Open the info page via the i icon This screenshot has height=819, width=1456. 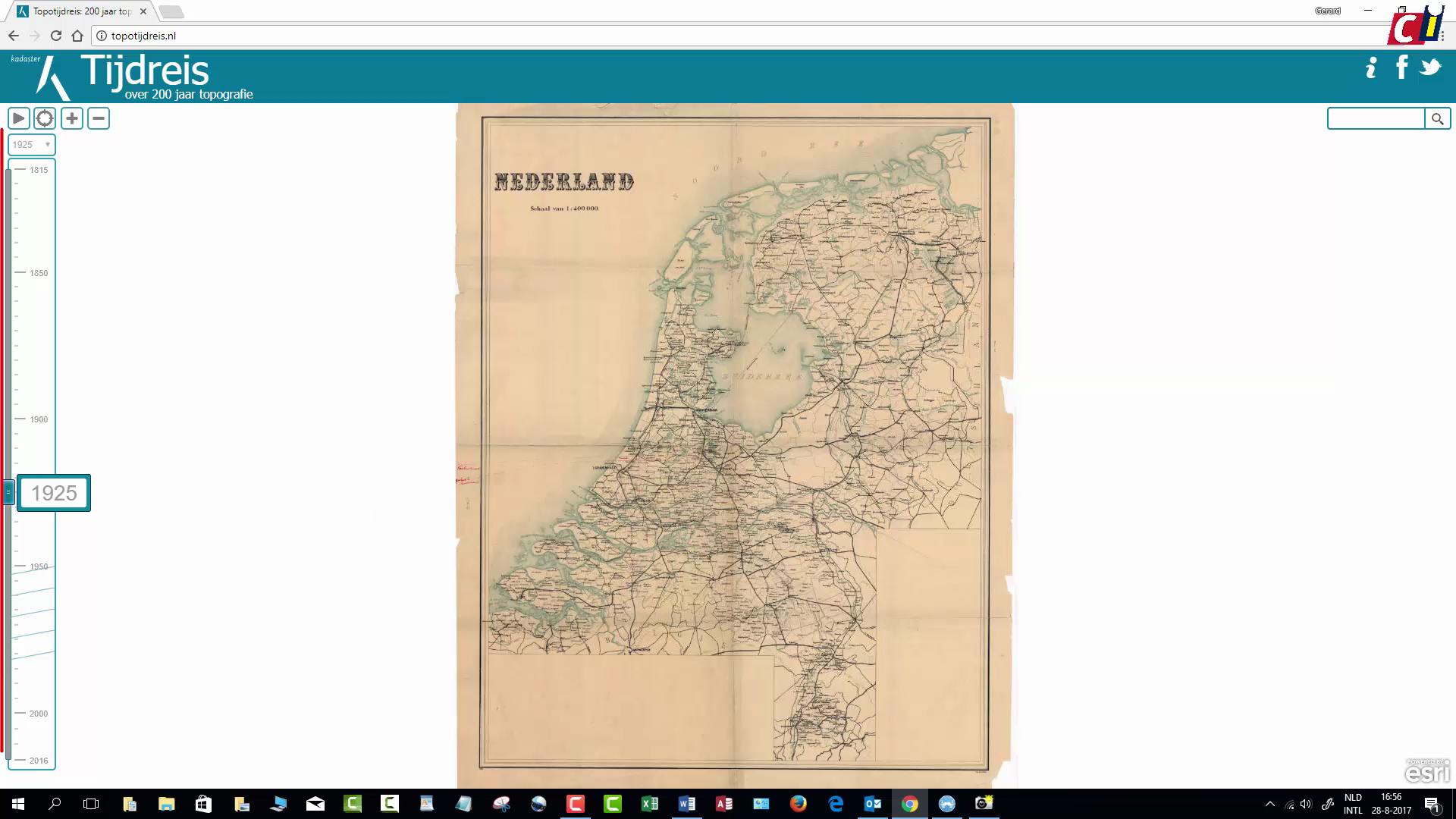[1370, 67]
